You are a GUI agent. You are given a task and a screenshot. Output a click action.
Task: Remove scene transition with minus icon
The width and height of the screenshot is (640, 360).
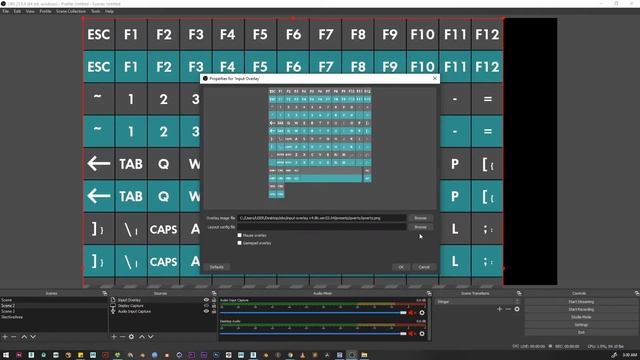click(508, 309)
